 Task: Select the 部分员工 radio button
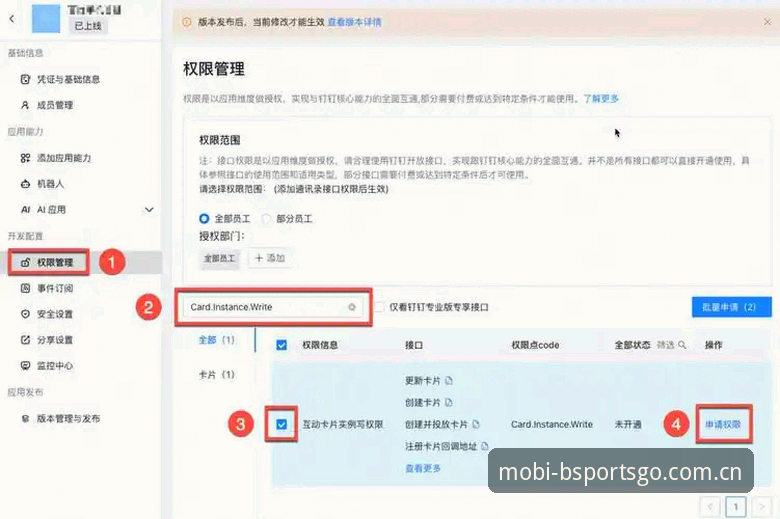click(x=266, y=218)
